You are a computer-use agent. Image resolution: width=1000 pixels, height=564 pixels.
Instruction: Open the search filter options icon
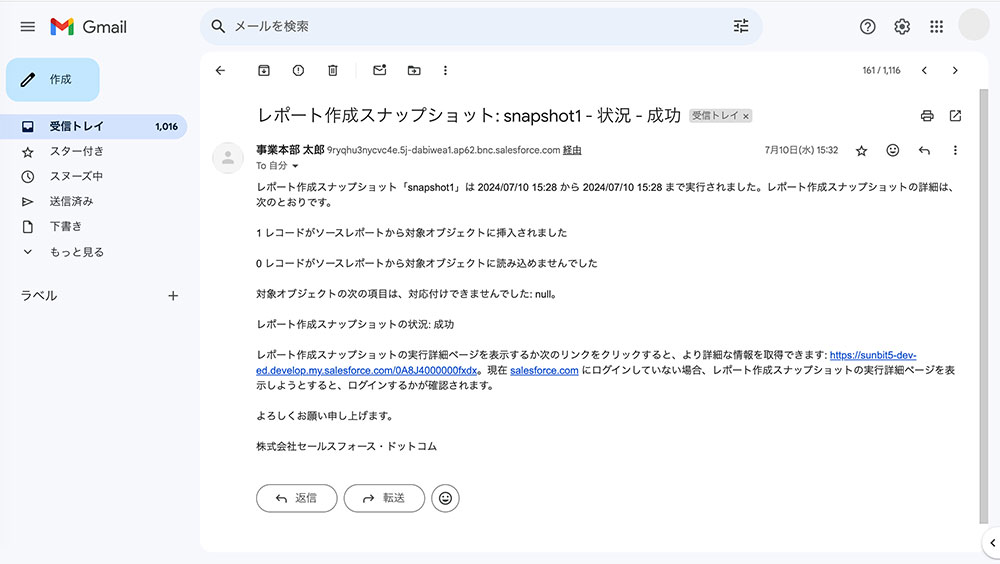click(740, 26)
